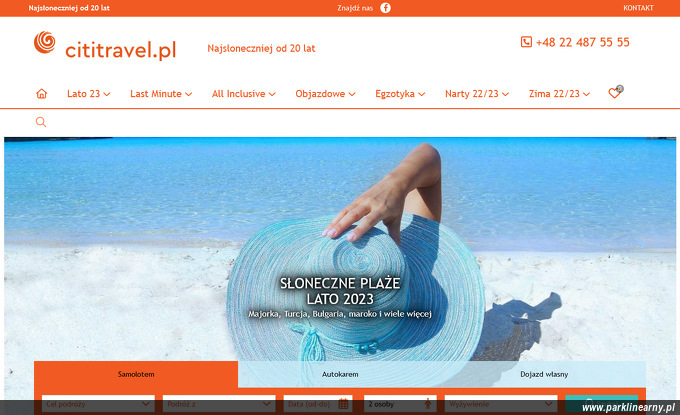Click person icon in 2 osoby field

pos(428,404)
